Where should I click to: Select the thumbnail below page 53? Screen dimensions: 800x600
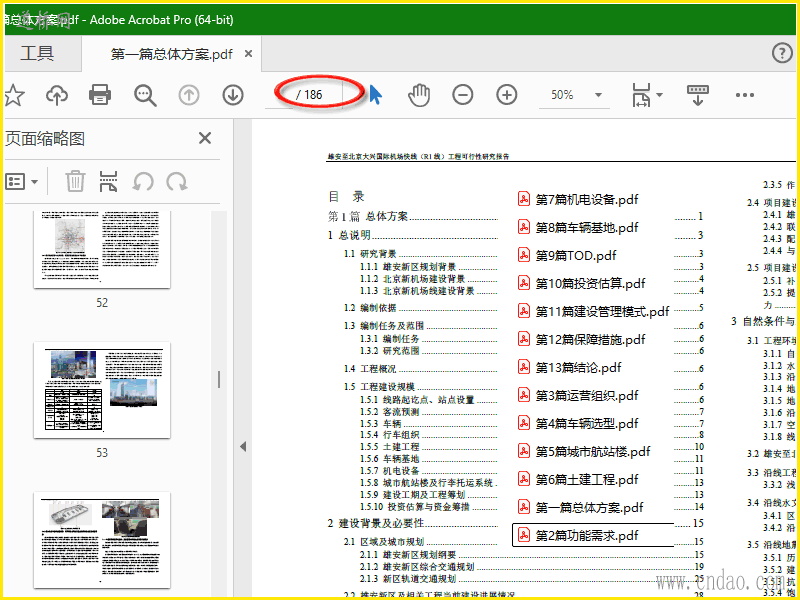click(102, 540)
